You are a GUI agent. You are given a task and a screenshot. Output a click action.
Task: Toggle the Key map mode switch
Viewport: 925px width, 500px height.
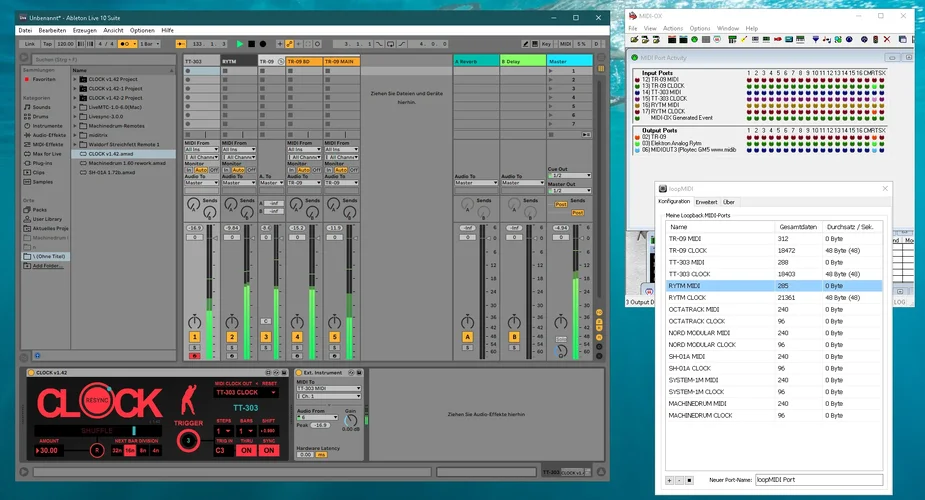[x=546, y=44]
